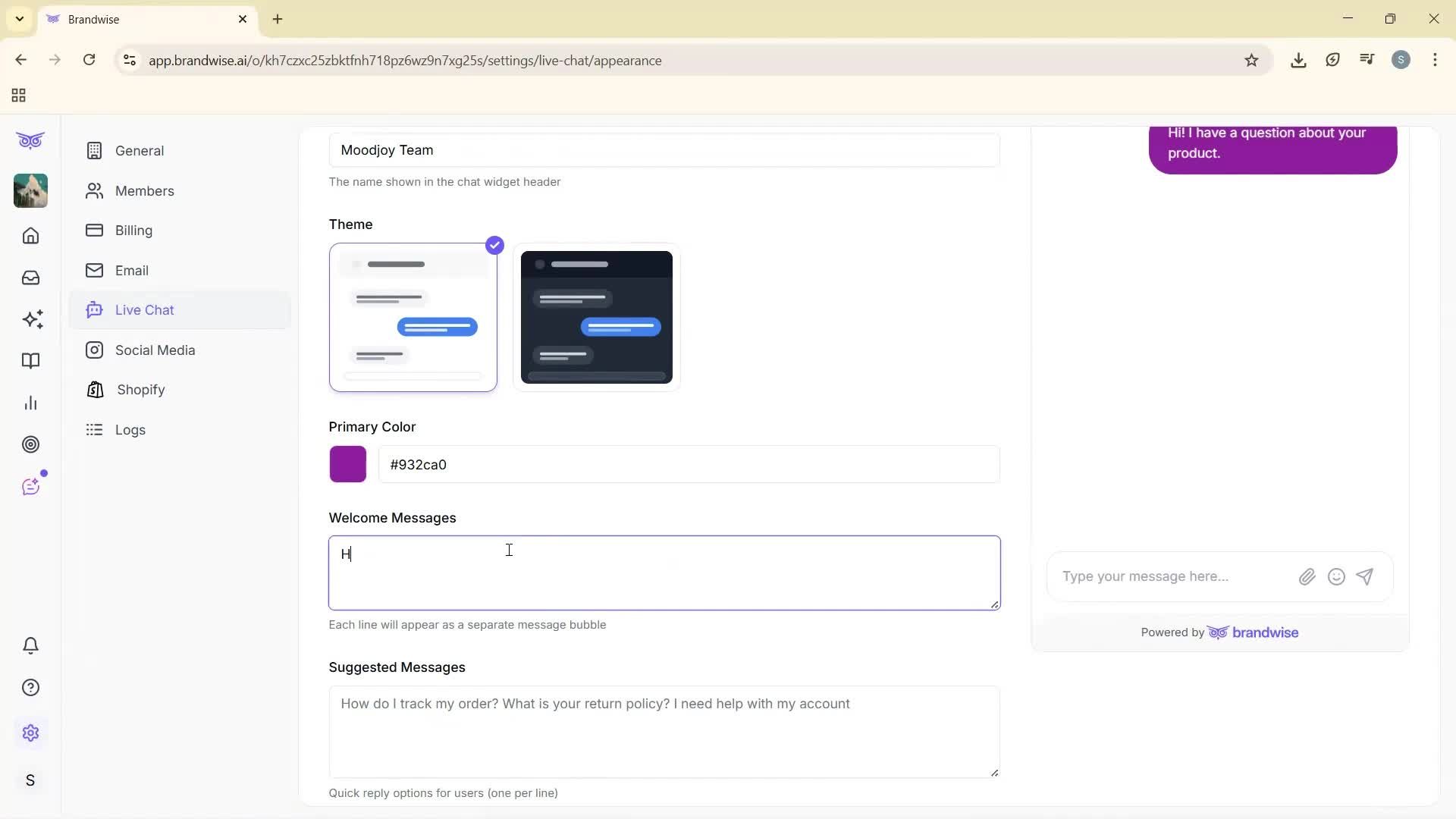Open the help question mark icon
Image resolution: width=1456 pixels, height=819 pixels.
pos(30,687)
